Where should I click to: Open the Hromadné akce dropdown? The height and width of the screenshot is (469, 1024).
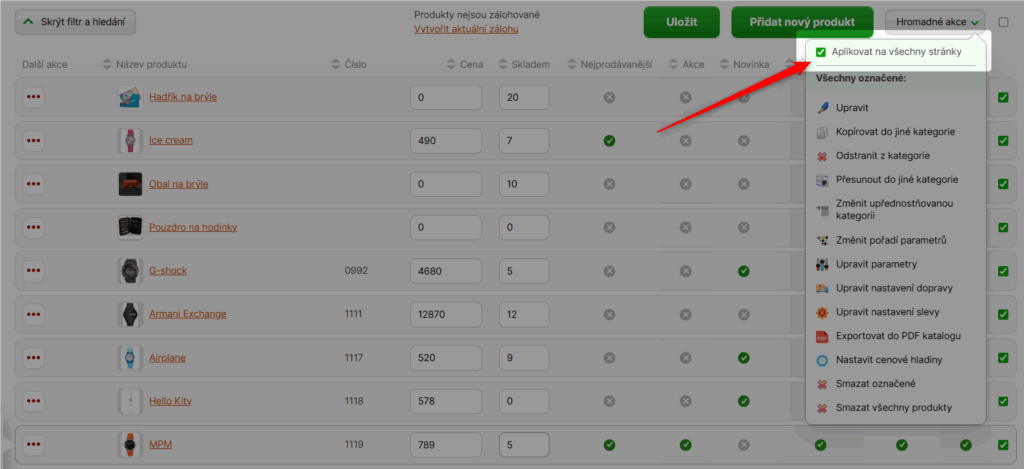(x=936, y=22)
